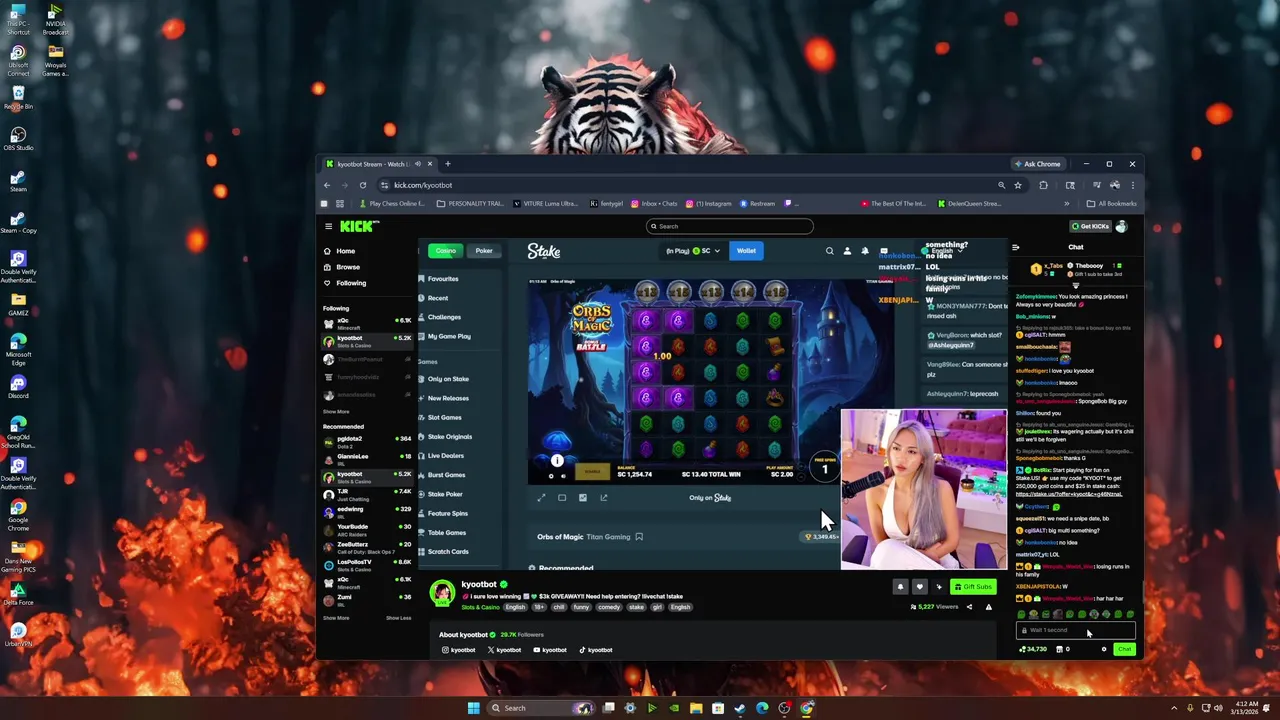Click Show Less under Recommended
The height and width of the screenshot is (720, 1280).
point(399,618)
